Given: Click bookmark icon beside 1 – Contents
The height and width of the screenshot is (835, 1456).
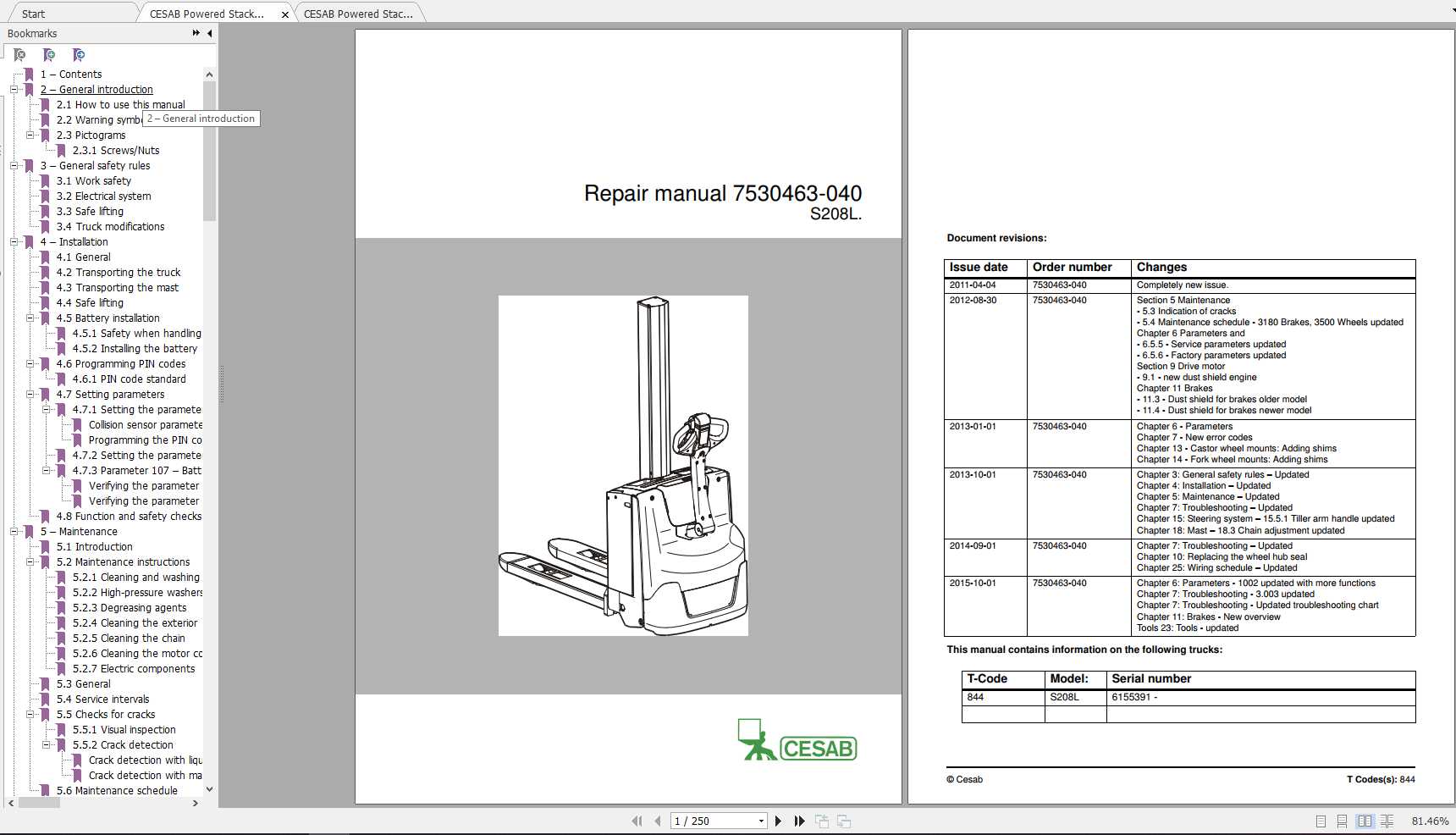Looking at the screenshot, I should pyautogui.click(x=29, y=75).
